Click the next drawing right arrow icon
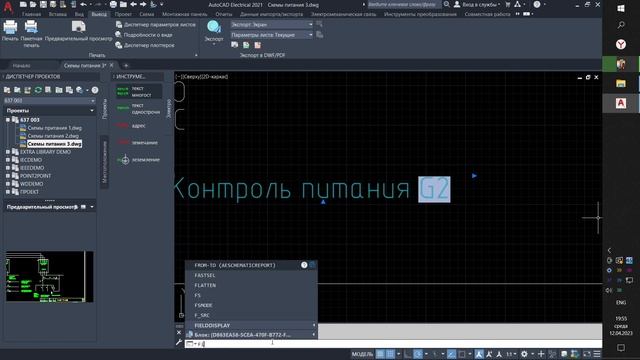 click(143, 4)
